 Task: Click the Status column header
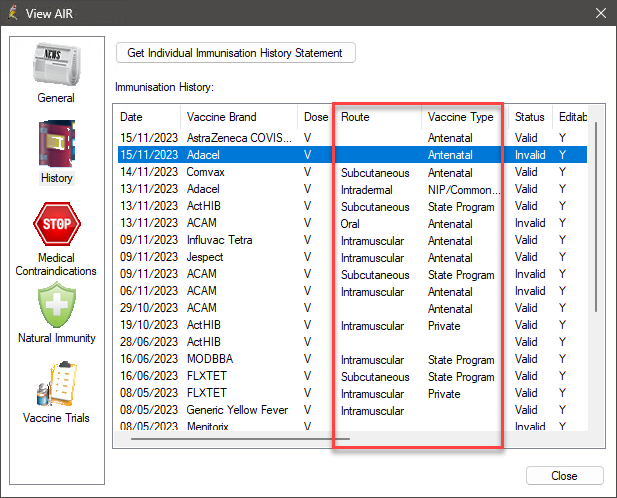point(529,117)
